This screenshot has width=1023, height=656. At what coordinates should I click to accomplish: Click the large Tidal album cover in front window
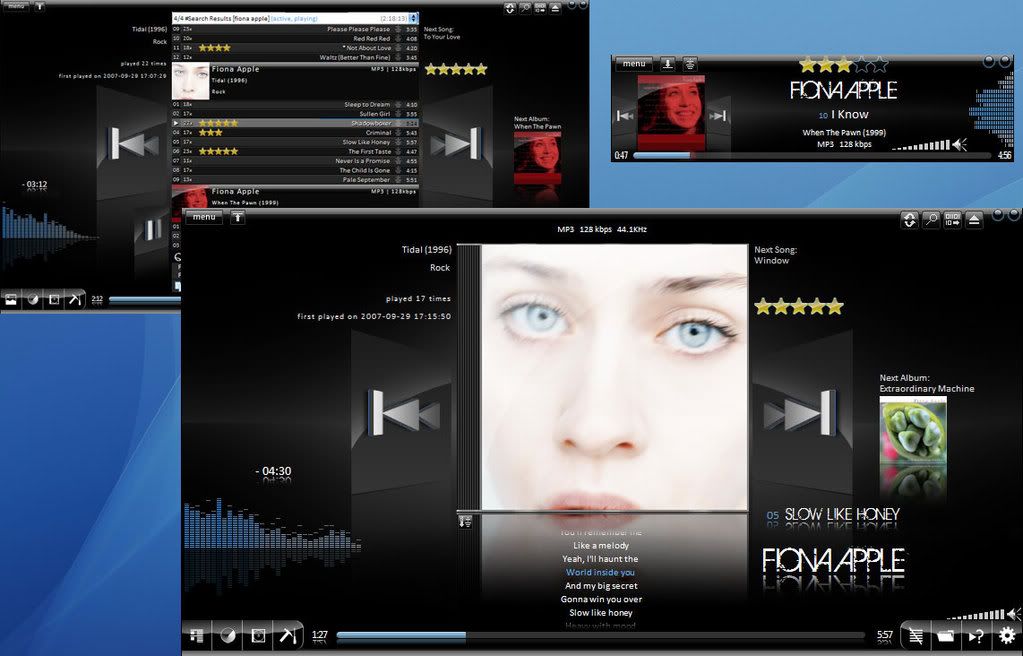coord(614,377)
